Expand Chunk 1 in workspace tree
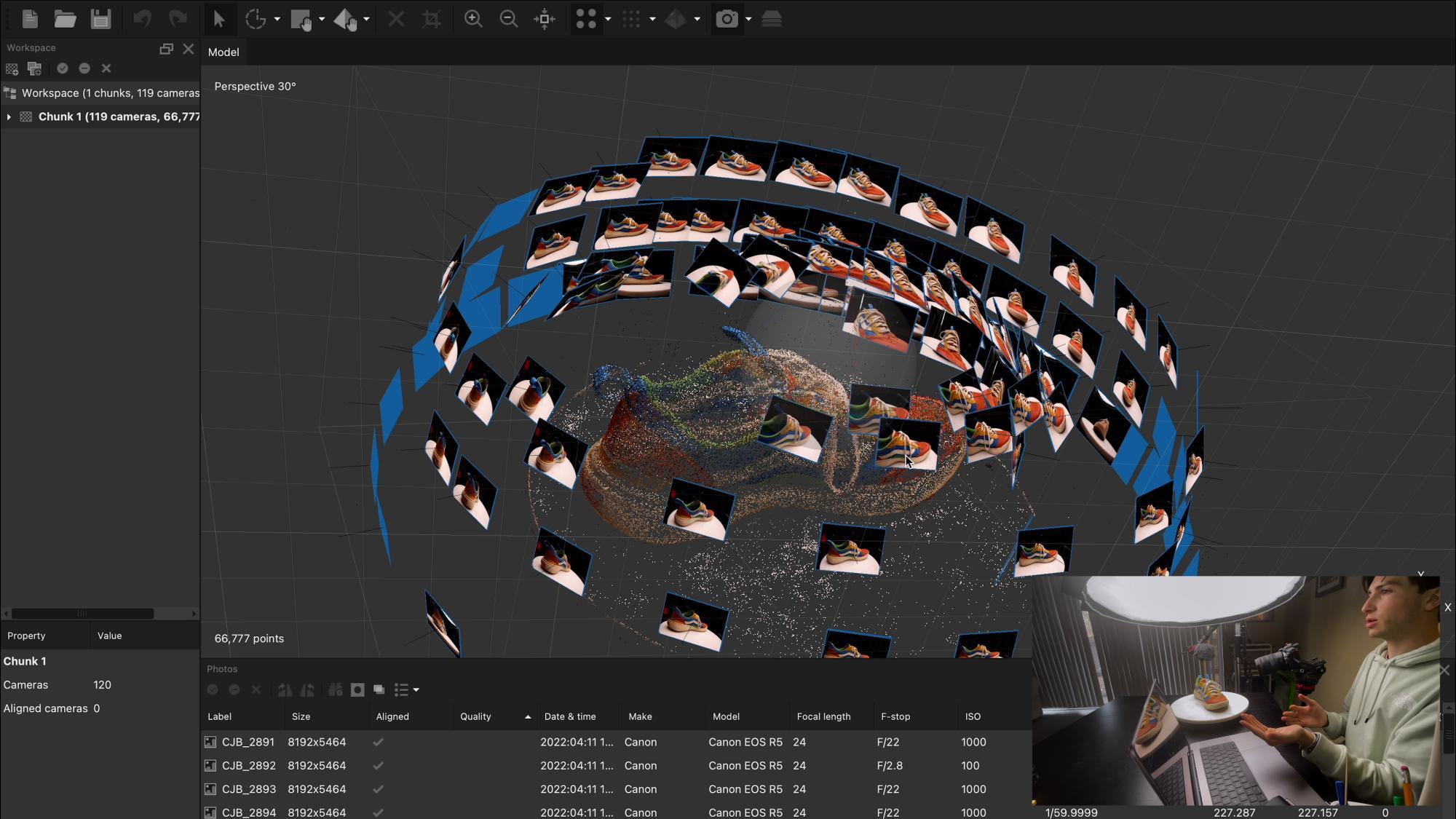1456x819 pixels. [x=9, y=116]
